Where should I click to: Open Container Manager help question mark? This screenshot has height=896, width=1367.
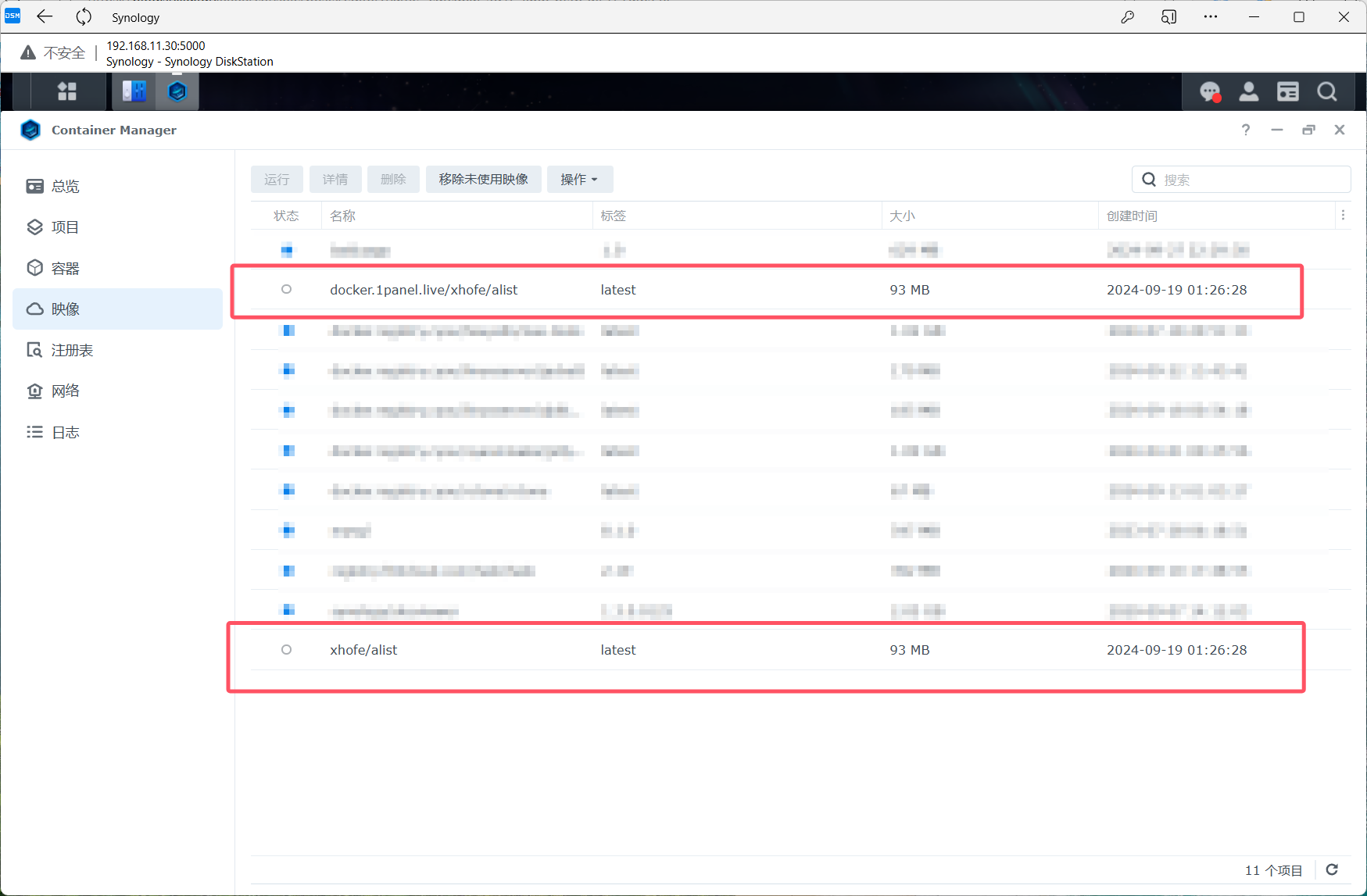(x=1246, y=130)
